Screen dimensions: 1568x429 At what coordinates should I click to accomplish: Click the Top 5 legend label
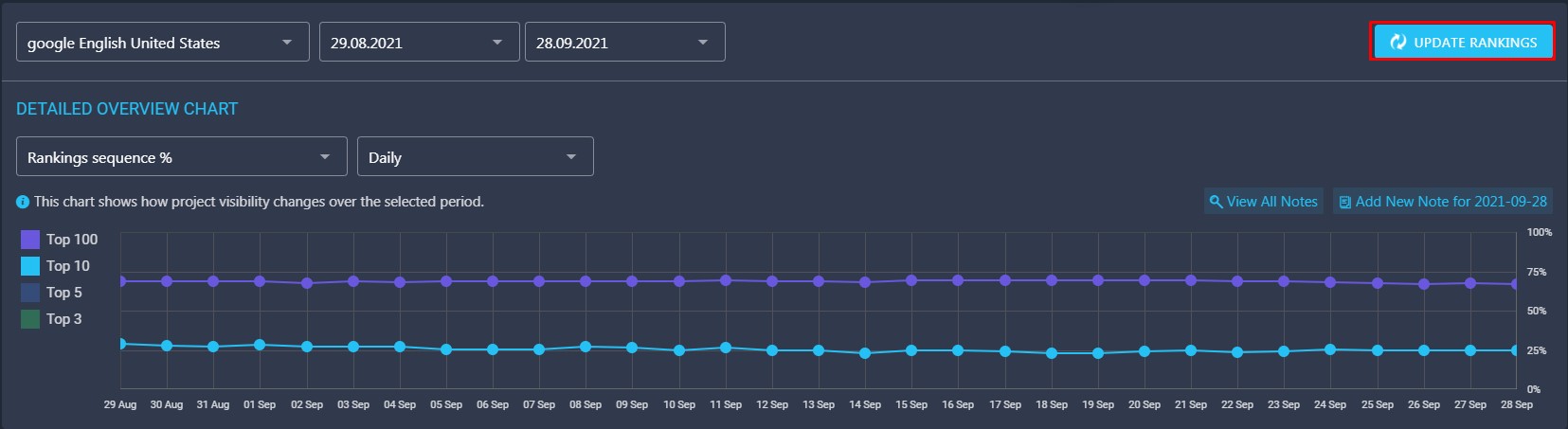click(x=64, y=293)
